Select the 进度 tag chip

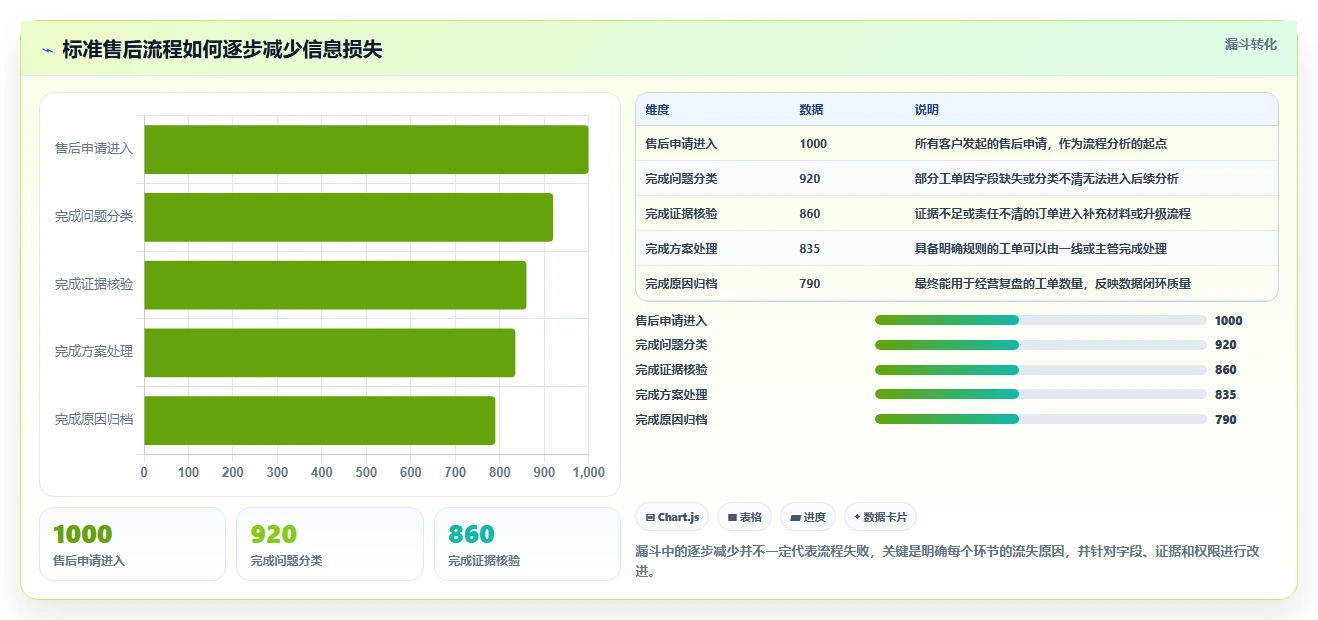[808, 517]
